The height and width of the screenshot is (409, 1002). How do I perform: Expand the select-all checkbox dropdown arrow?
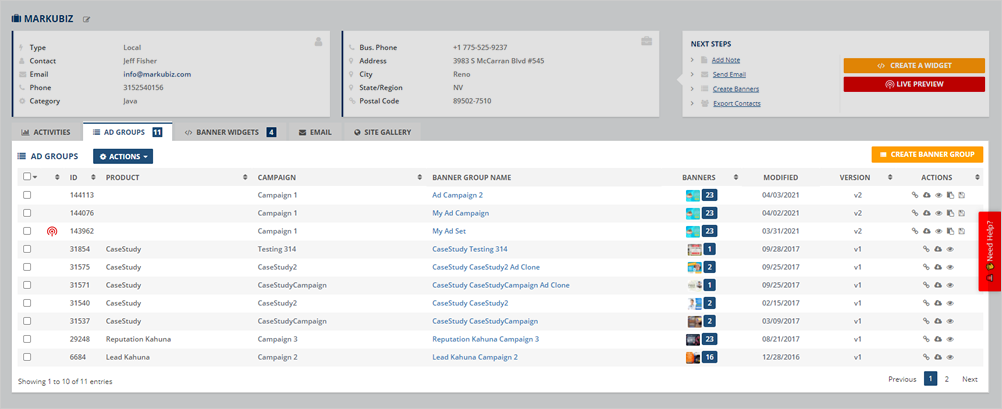36,177
